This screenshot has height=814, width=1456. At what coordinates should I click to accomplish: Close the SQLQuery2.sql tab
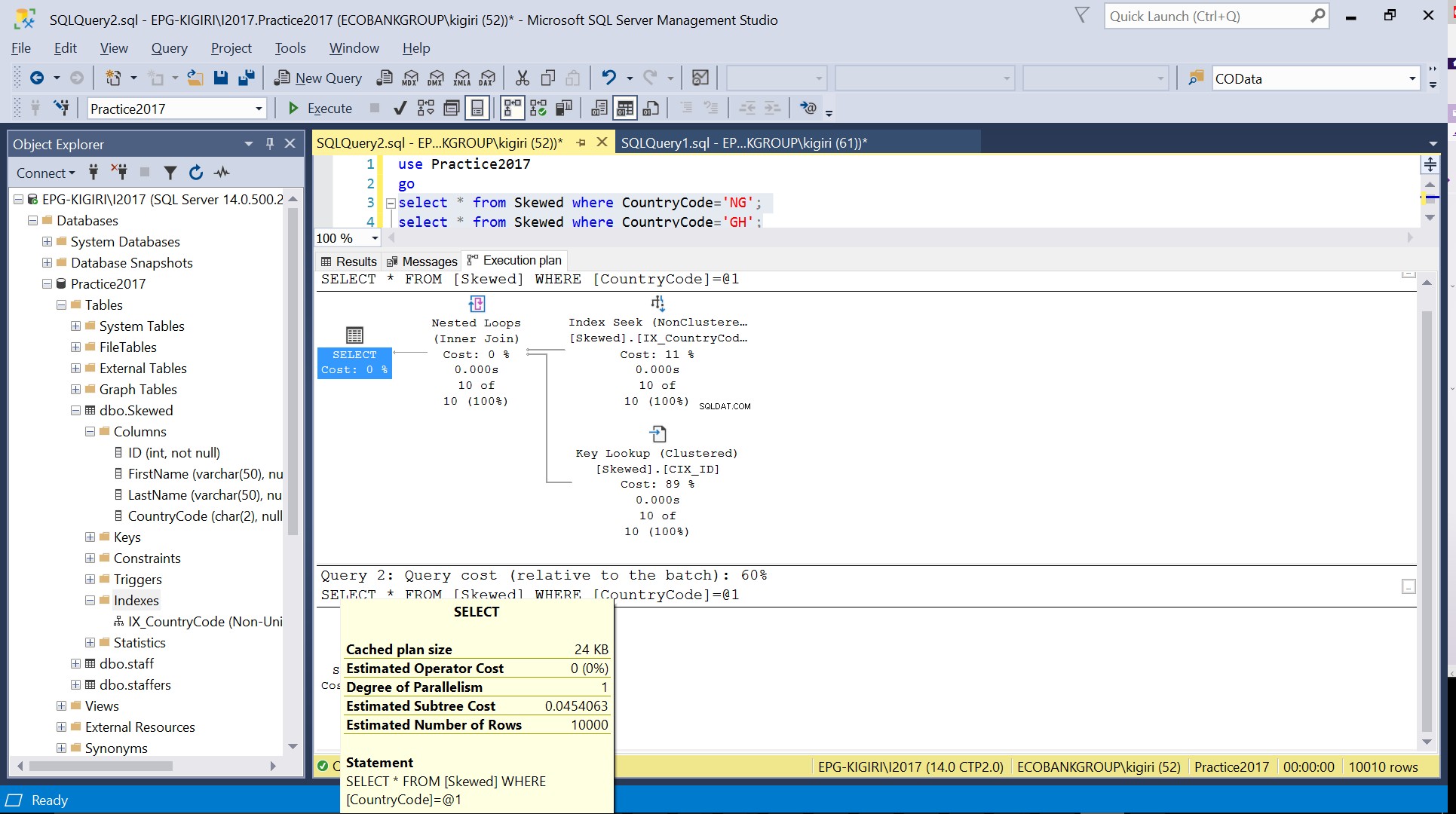[x=602, y=142]
